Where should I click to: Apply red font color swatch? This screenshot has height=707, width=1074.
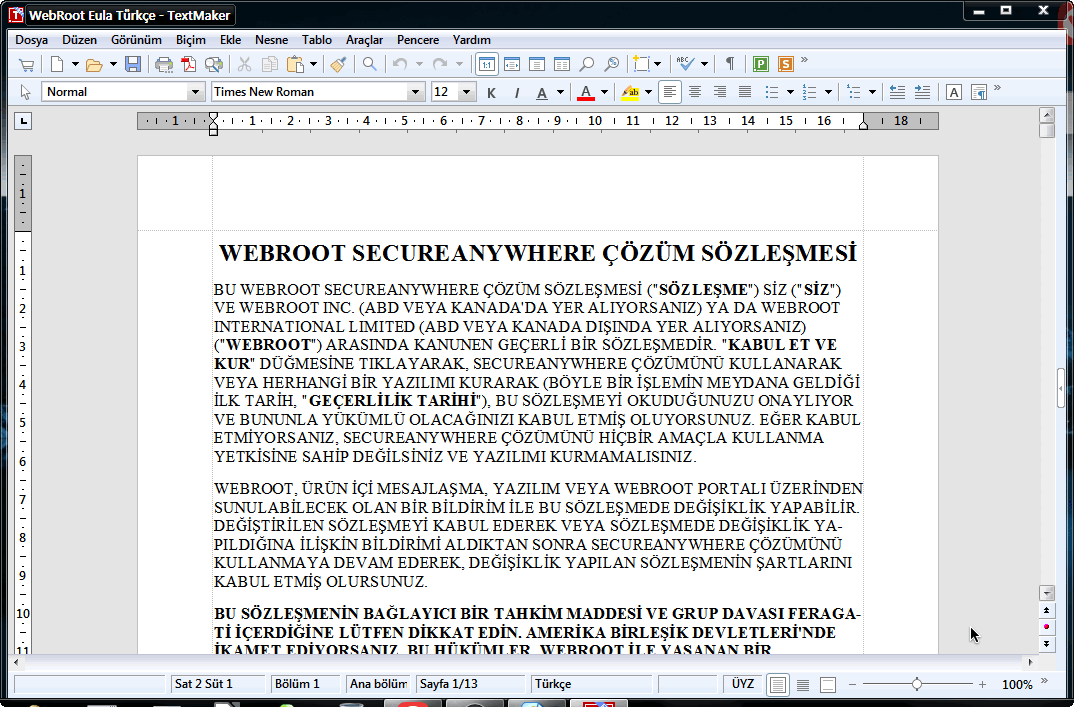586,92
